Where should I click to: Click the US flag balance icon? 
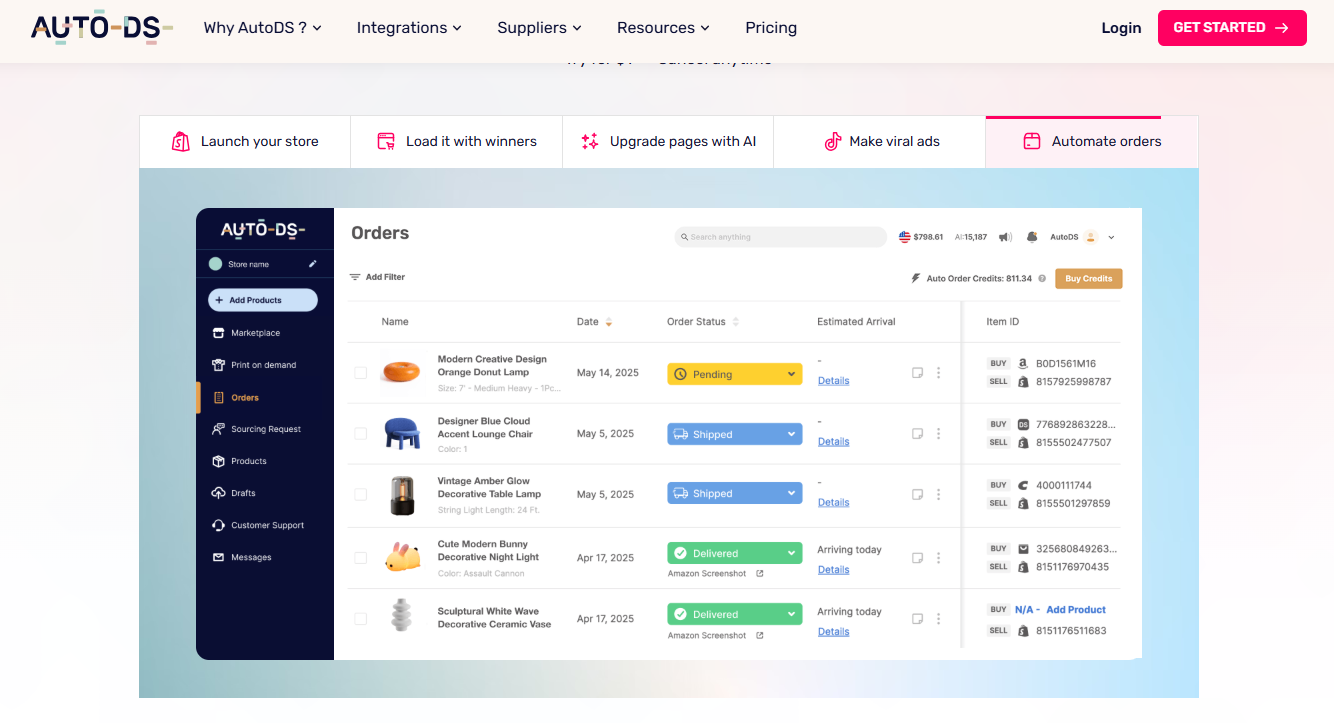pos(905,237)
